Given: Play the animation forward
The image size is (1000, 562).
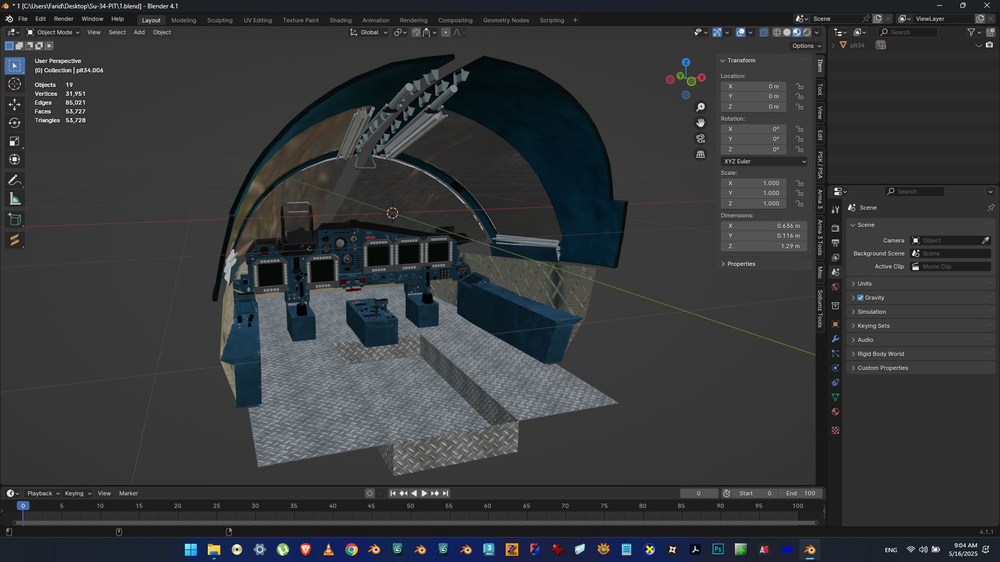Looking at the screenshot, I should [424, 494].
